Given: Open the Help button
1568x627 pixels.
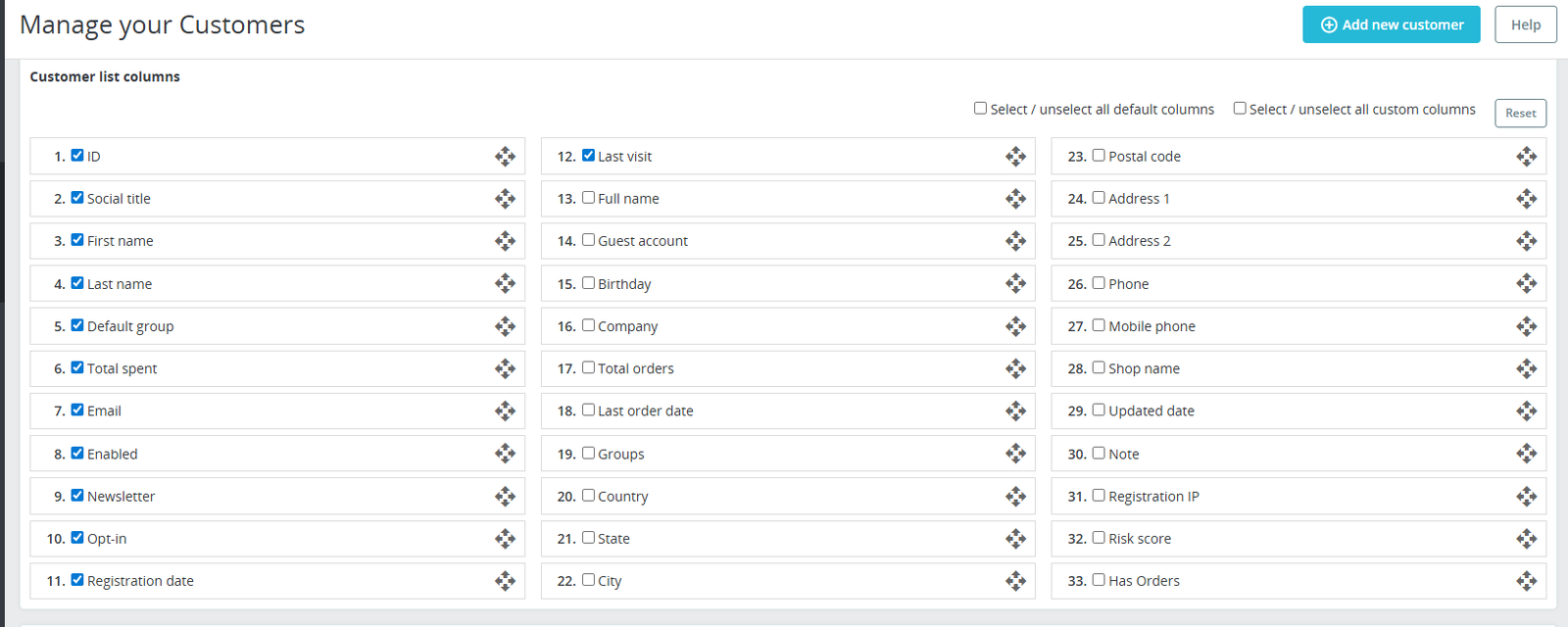Looking at the screenshot, I should [1525, 24].
